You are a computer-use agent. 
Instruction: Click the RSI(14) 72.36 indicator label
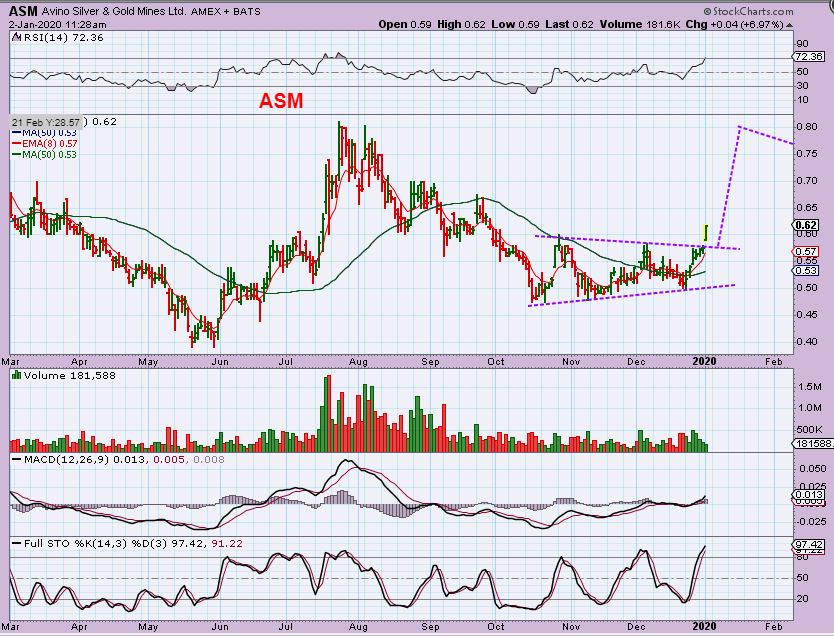(x=63, y=38)
